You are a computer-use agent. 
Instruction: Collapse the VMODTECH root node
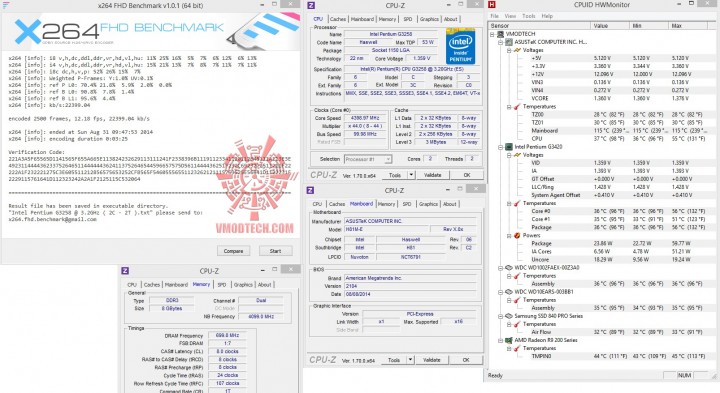point(493,34)
